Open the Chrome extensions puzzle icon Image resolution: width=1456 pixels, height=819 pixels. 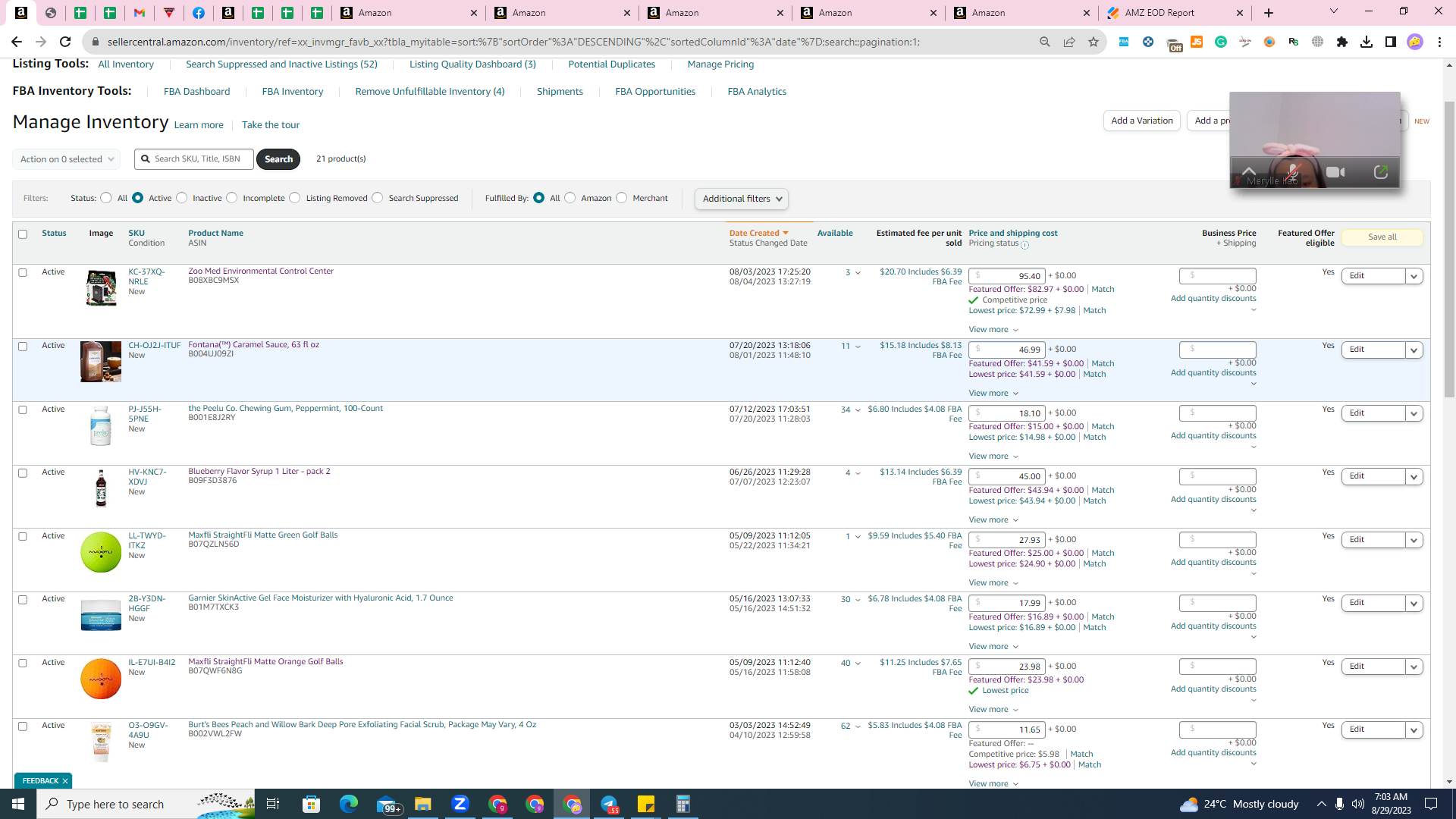[x=1342, y=42]
